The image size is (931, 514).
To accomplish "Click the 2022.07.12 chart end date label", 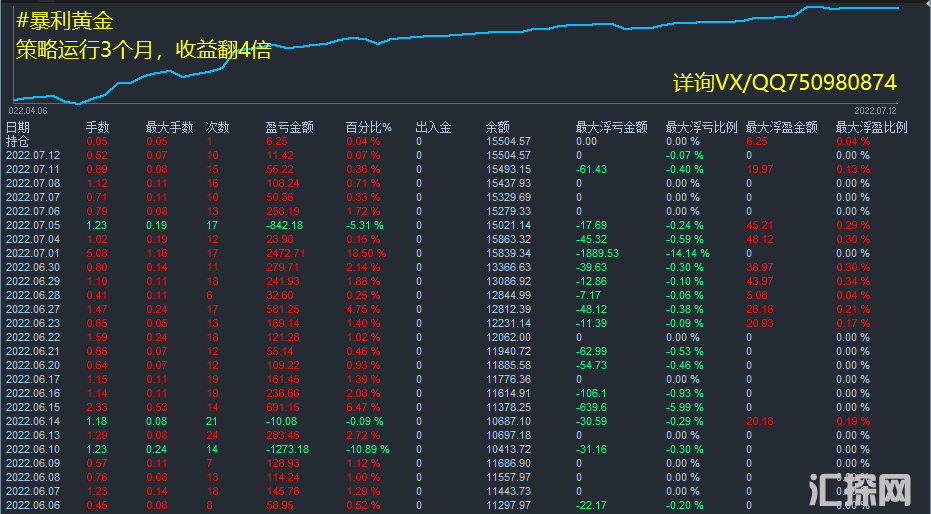I will click(x=875, y=110).
